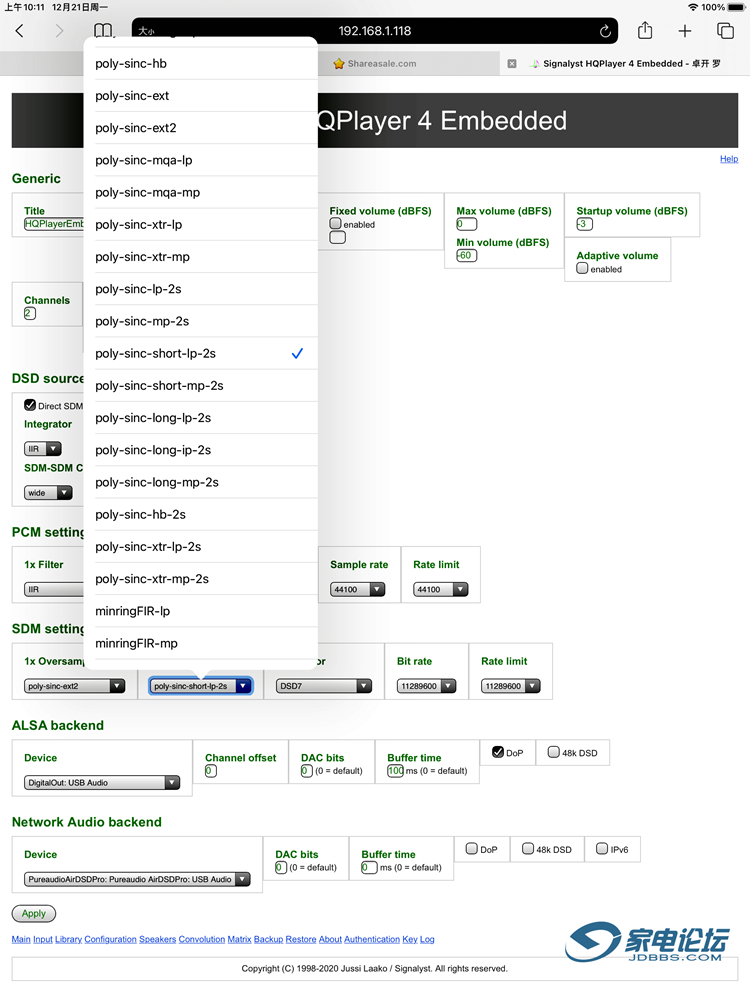Enable Adaptive volume checkbox
Screen dimensions: 750x1000
582,268
